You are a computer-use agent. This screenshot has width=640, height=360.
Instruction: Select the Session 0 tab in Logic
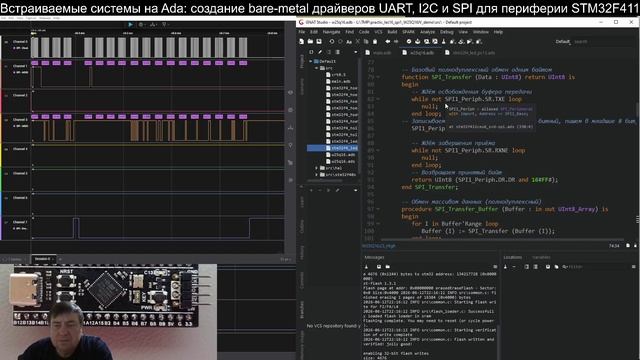[44, 259]
